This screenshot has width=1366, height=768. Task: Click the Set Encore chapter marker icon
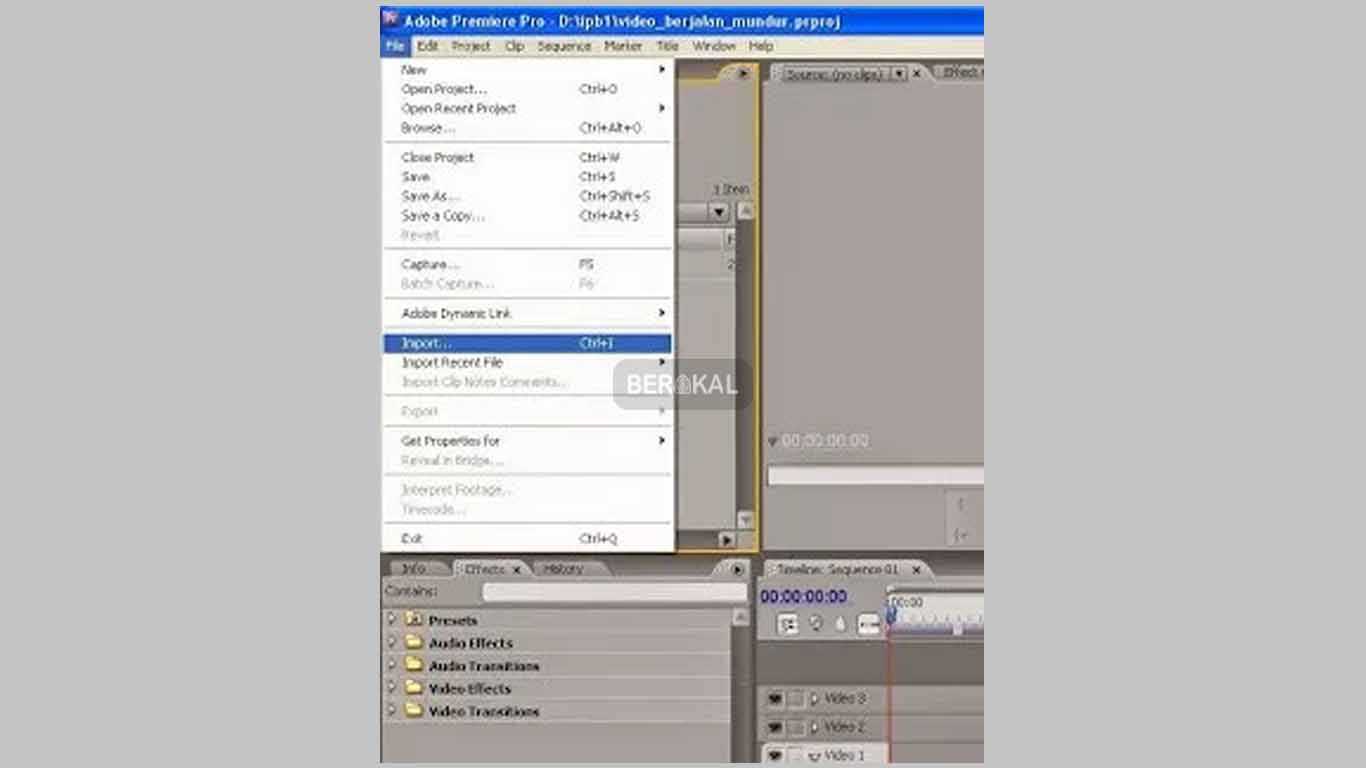pyautogui.click(x=815, y=624)
